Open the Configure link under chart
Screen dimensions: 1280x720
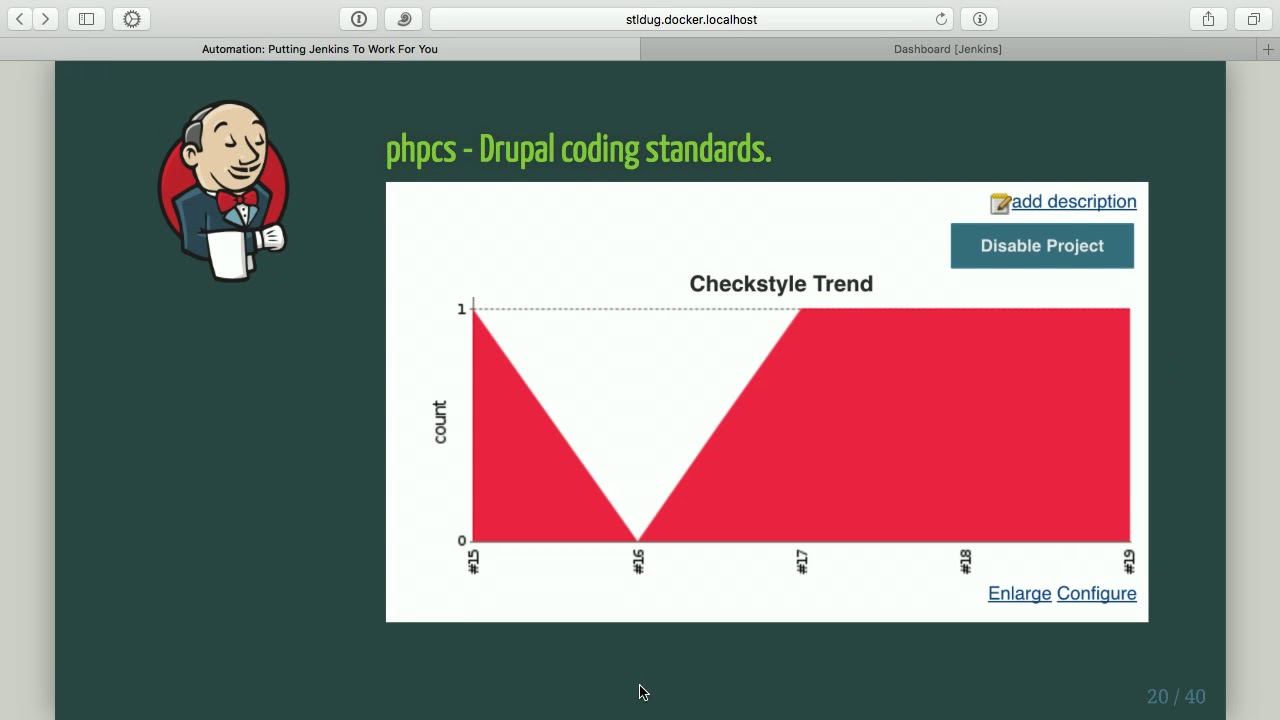tap(1096, 594)
